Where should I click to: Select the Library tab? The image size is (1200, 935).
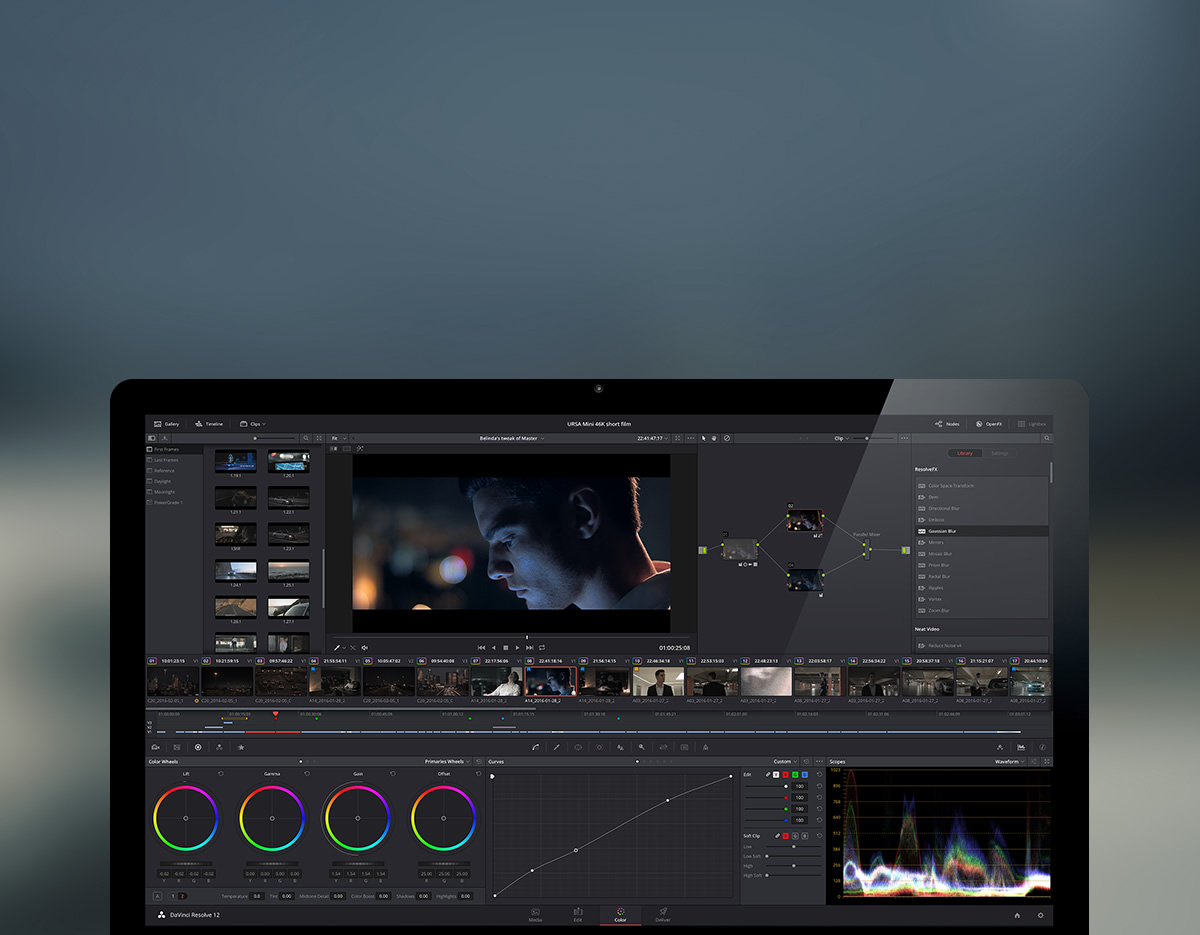pos(963,453)
